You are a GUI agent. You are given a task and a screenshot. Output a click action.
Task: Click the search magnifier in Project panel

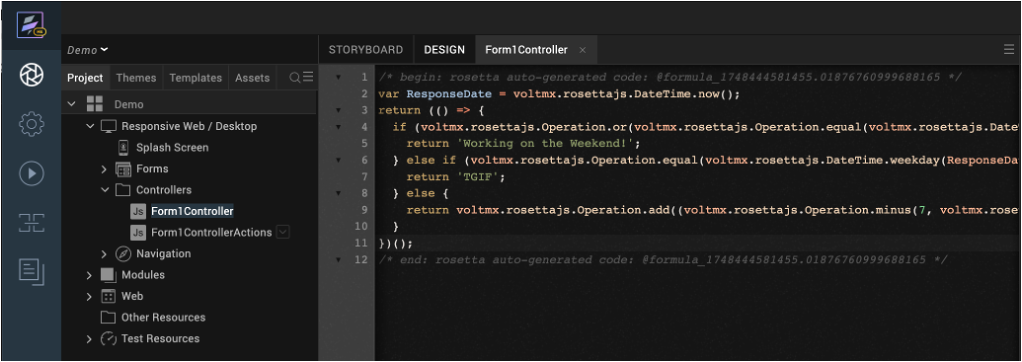[295, 78]
